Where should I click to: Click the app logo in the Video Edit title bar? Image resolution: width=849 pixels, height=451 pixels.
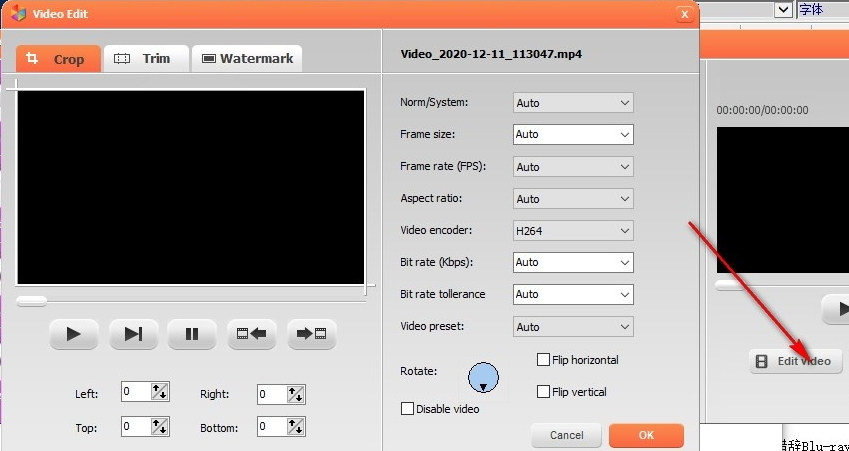18,13
